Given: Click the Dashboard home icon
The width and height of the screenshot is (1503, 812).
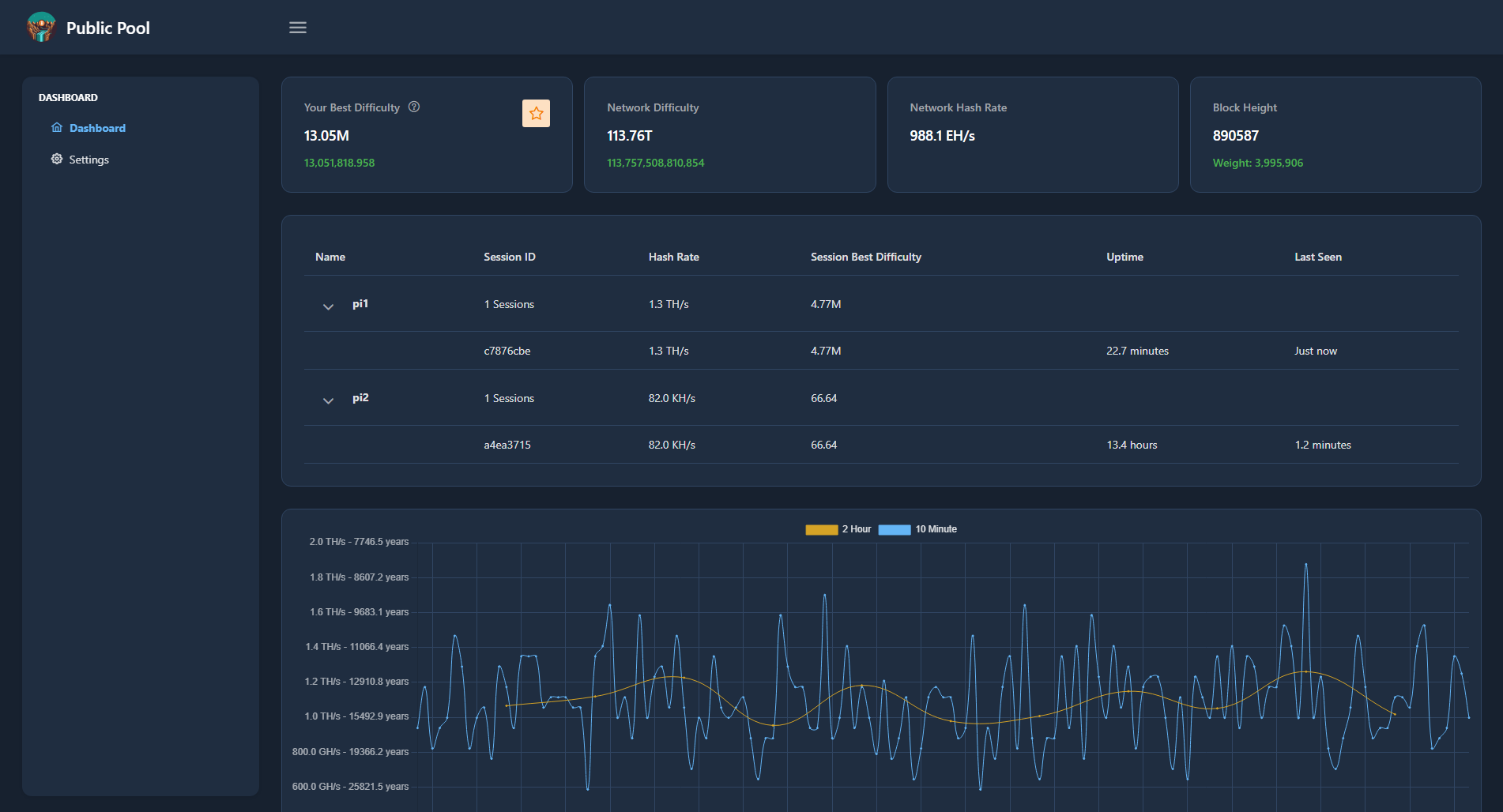Looking at the screenshot, I should 57,128.
